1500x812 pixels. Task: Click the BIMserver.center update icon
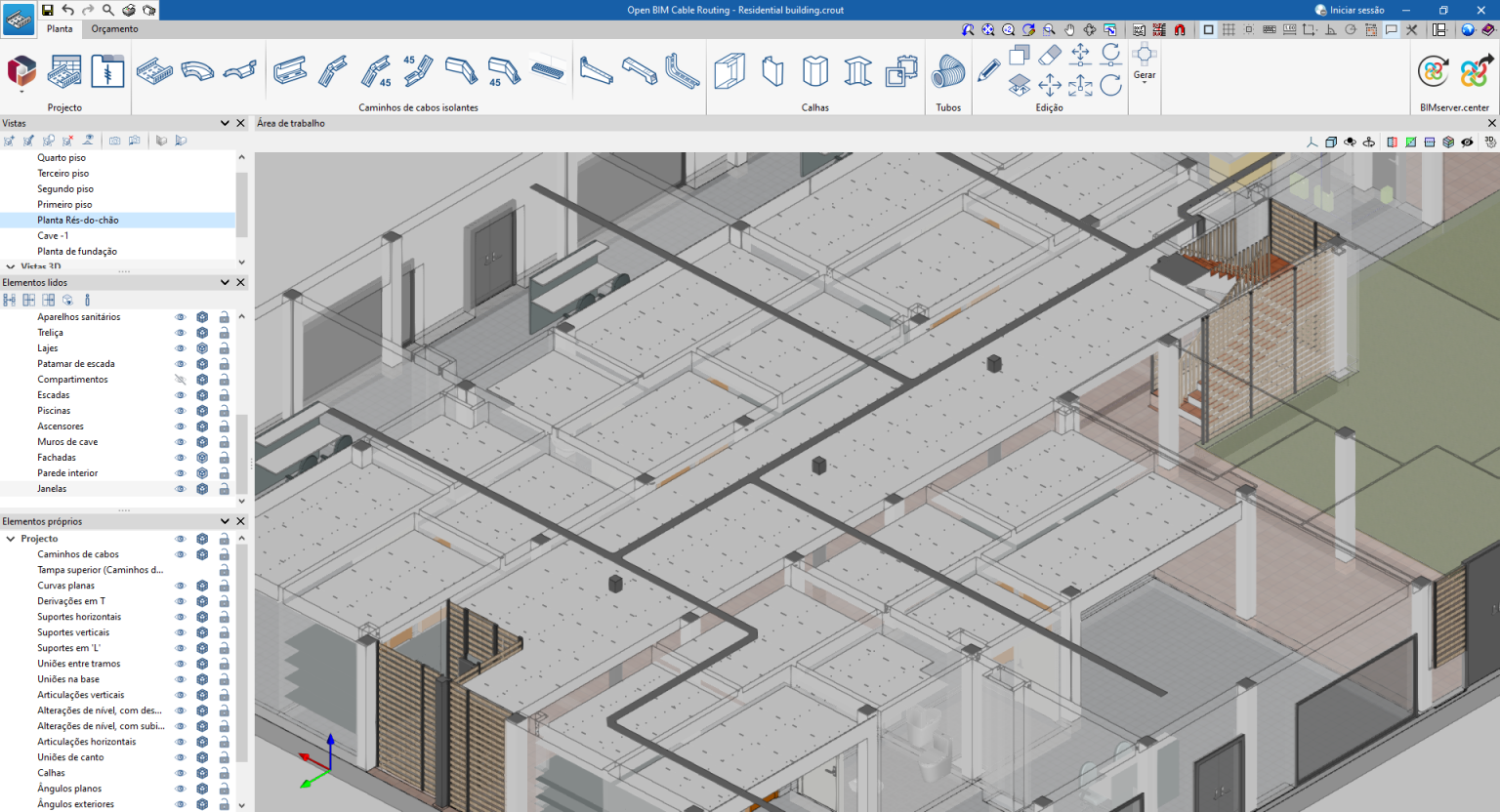tap(1434, 71)
